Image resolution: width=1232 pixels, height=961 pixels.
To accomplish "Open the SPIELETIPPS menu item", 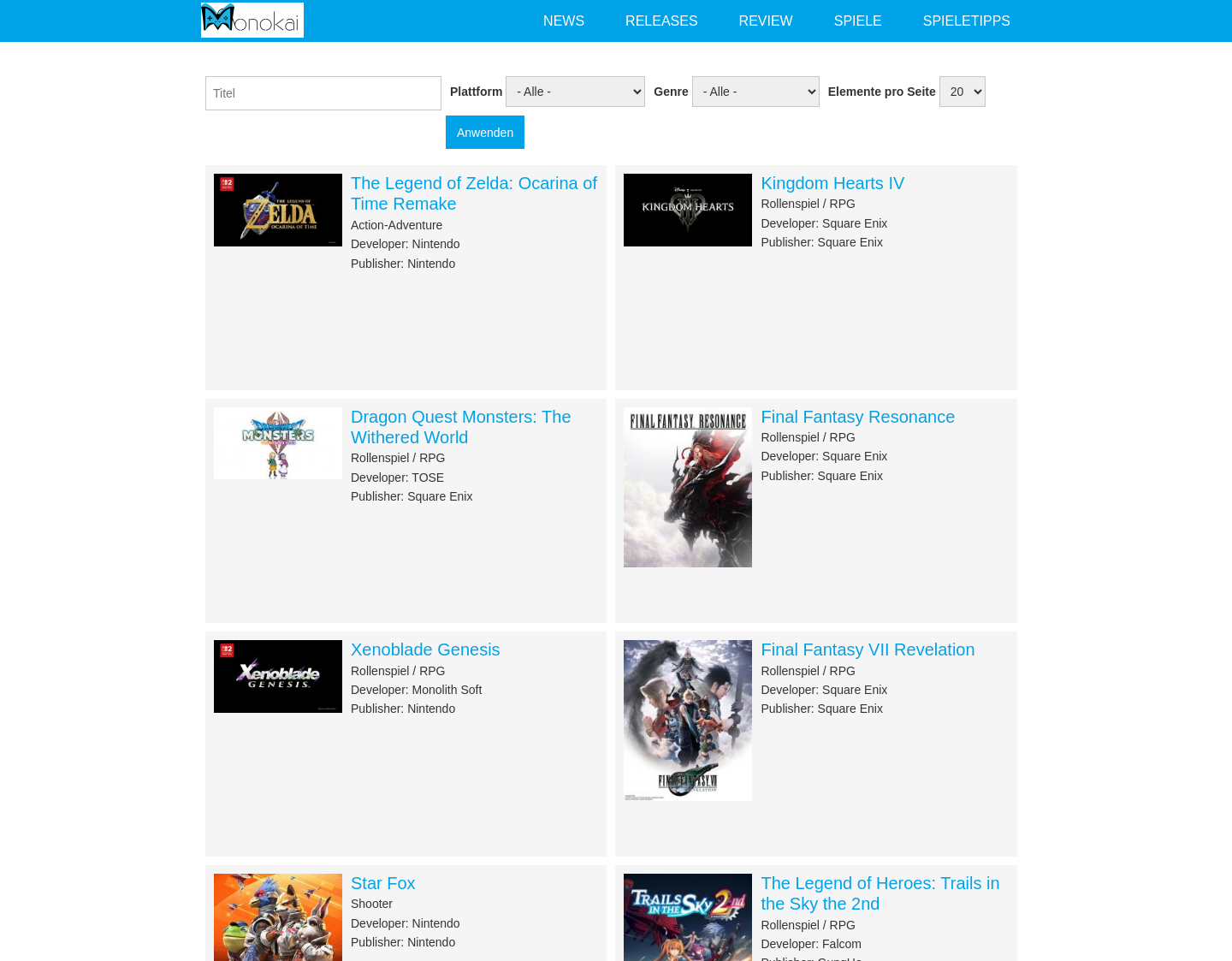I will point(966,21).
